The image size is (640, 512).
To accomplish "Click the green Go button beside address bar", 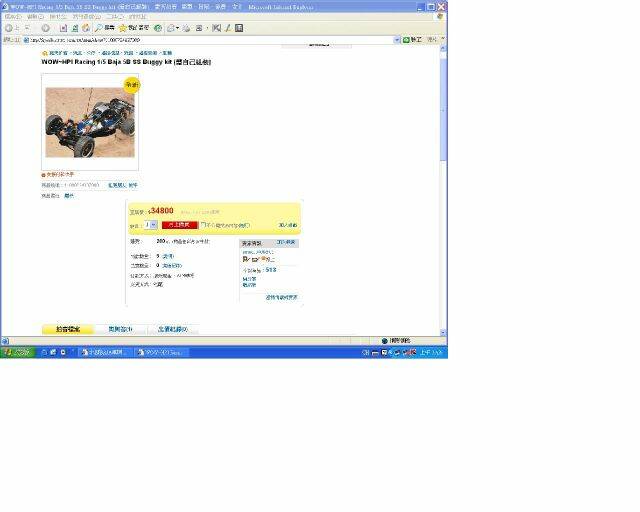I will coord(412,40).
